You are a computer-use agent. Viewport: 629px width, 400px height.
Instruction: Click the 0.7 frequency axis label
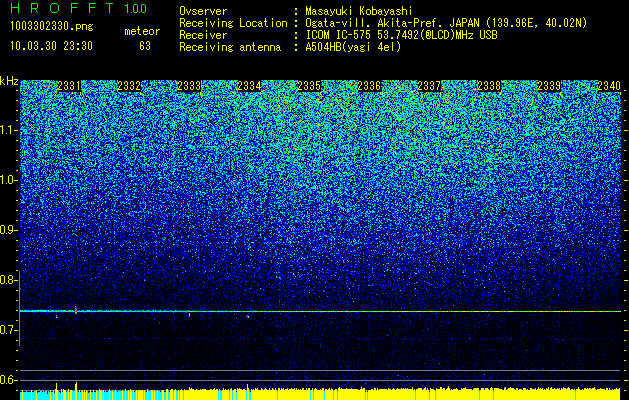coord(7,330)
